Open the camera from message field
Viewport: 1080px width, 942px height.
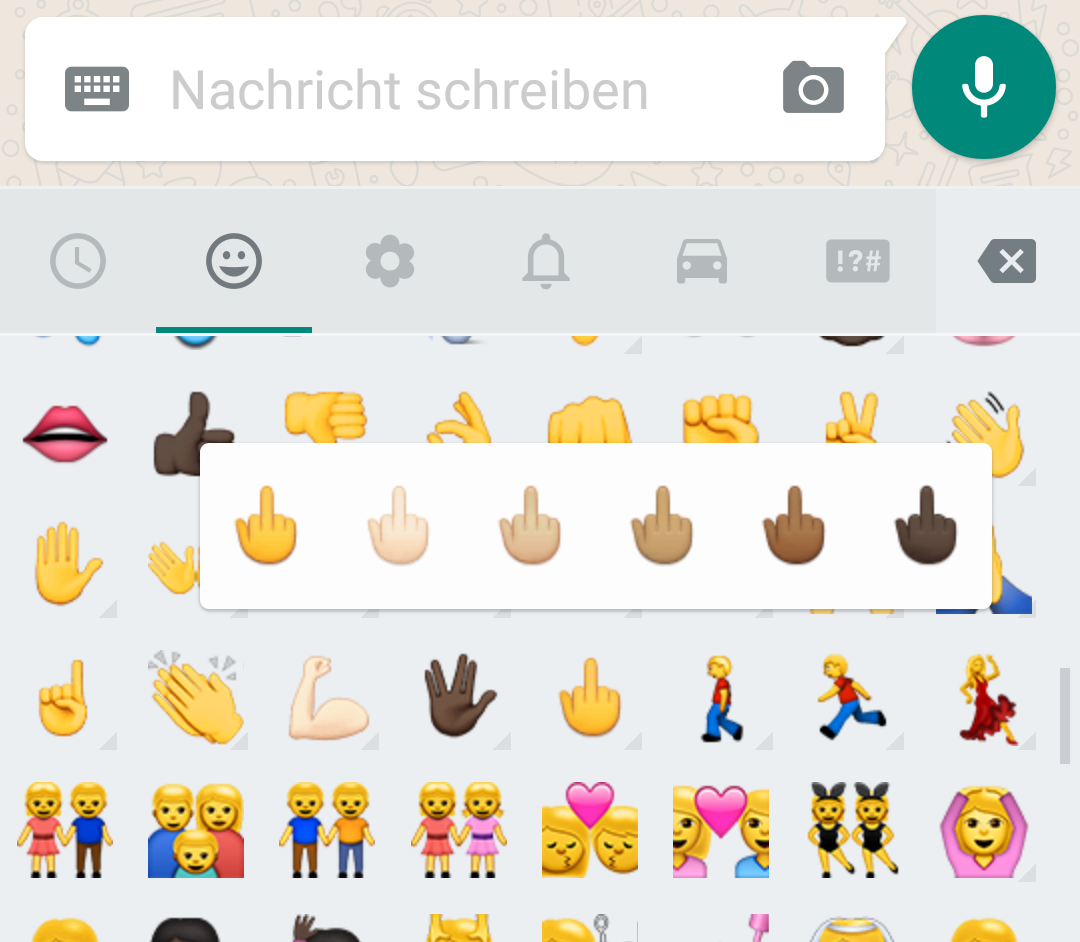click(x=813, y=87)
